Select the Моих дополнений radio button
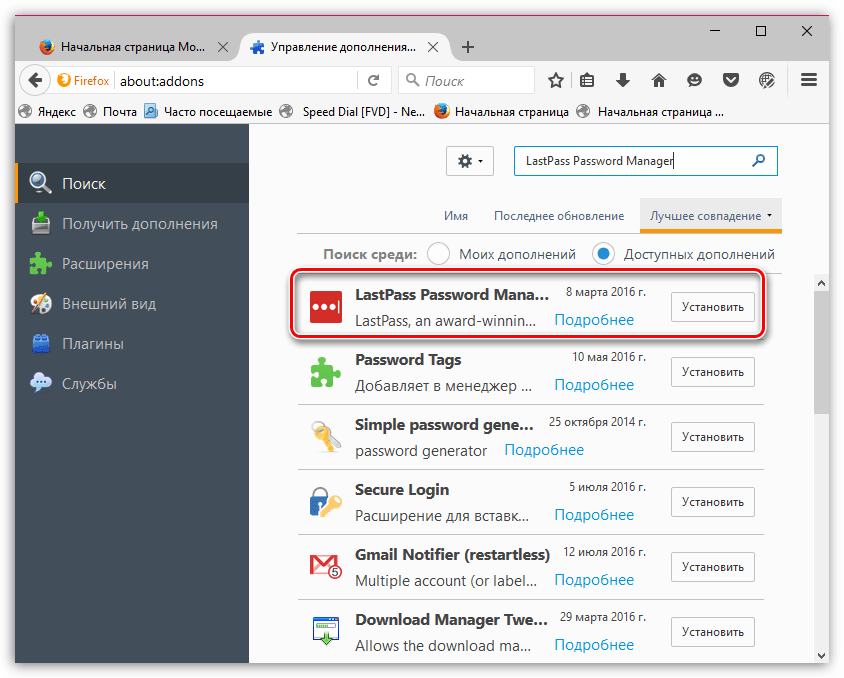This screenshot has width=844, height=678. pyautogui.click(x=438, y=253)
